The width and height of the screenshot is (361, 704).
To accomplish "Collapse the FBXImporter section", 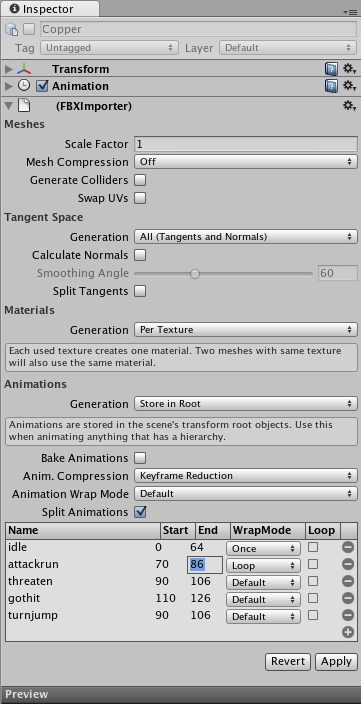I will click(x=9, y=106).
